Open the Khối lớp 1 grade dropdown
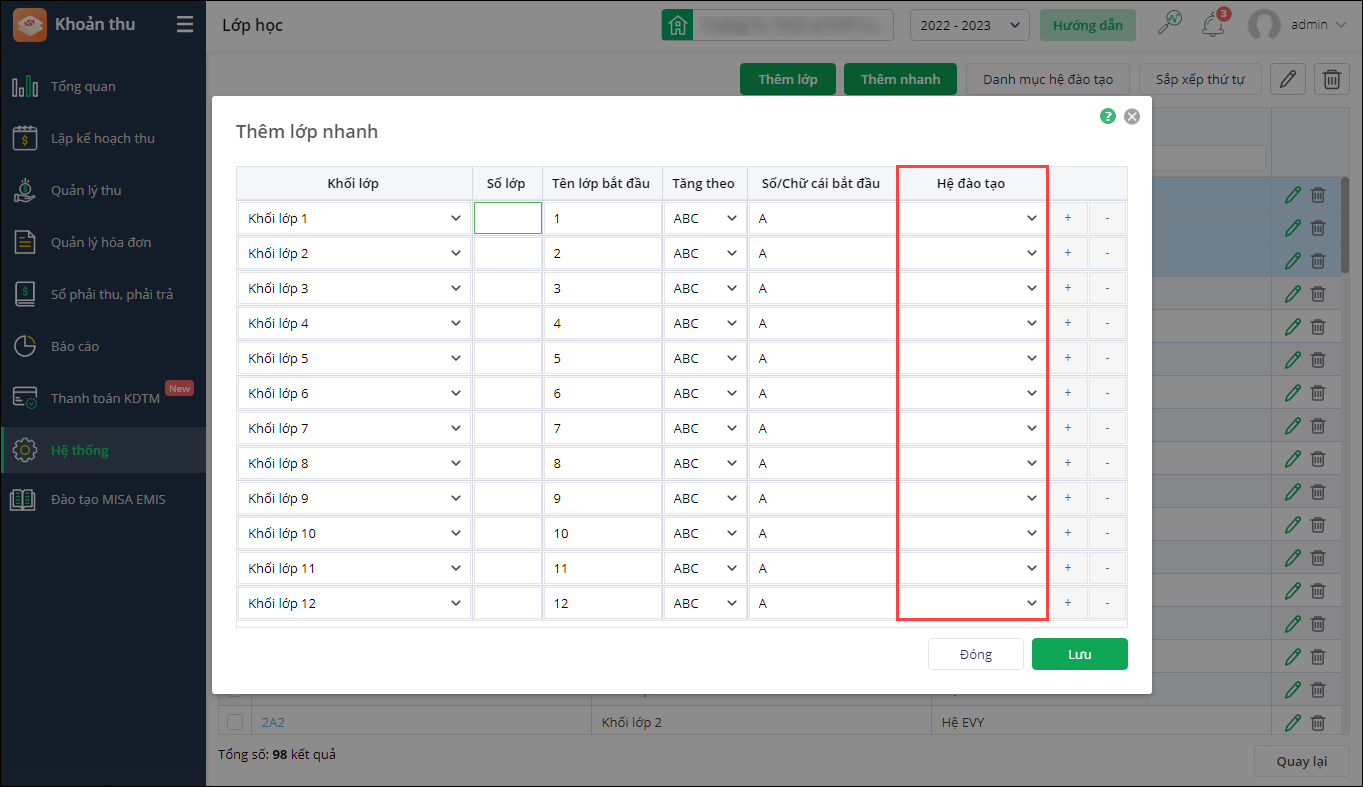This screenshot has width=1363, height=787. tap(354, 218)
